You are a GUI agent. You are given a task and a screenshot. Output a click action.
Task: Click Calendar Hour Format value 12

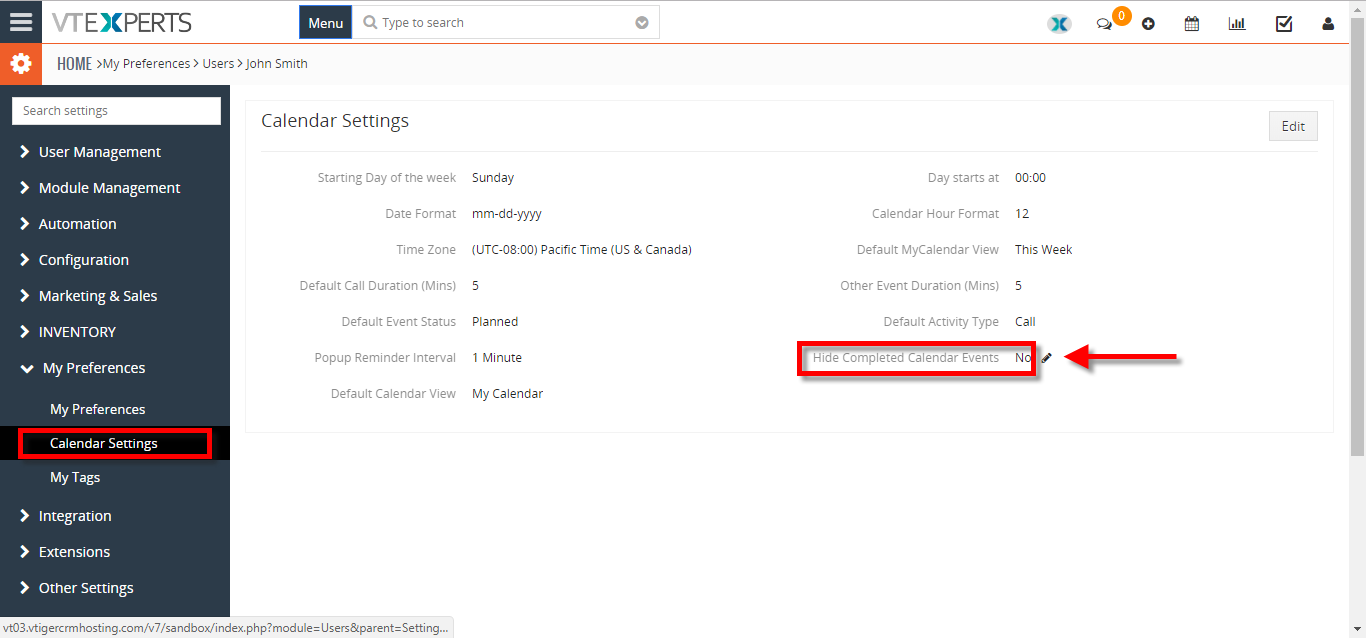click(1022, 214)
